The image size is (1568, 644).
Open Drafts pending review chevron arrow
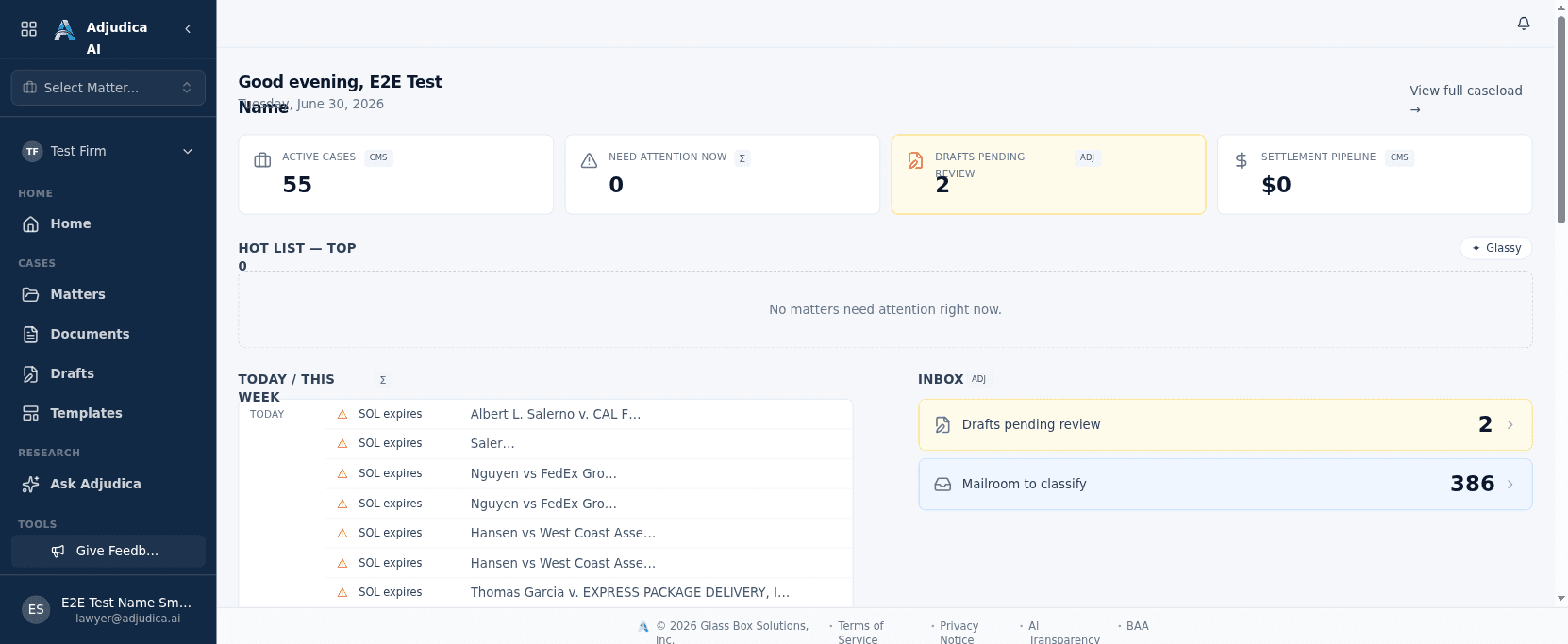click(x=1510, y=425)
